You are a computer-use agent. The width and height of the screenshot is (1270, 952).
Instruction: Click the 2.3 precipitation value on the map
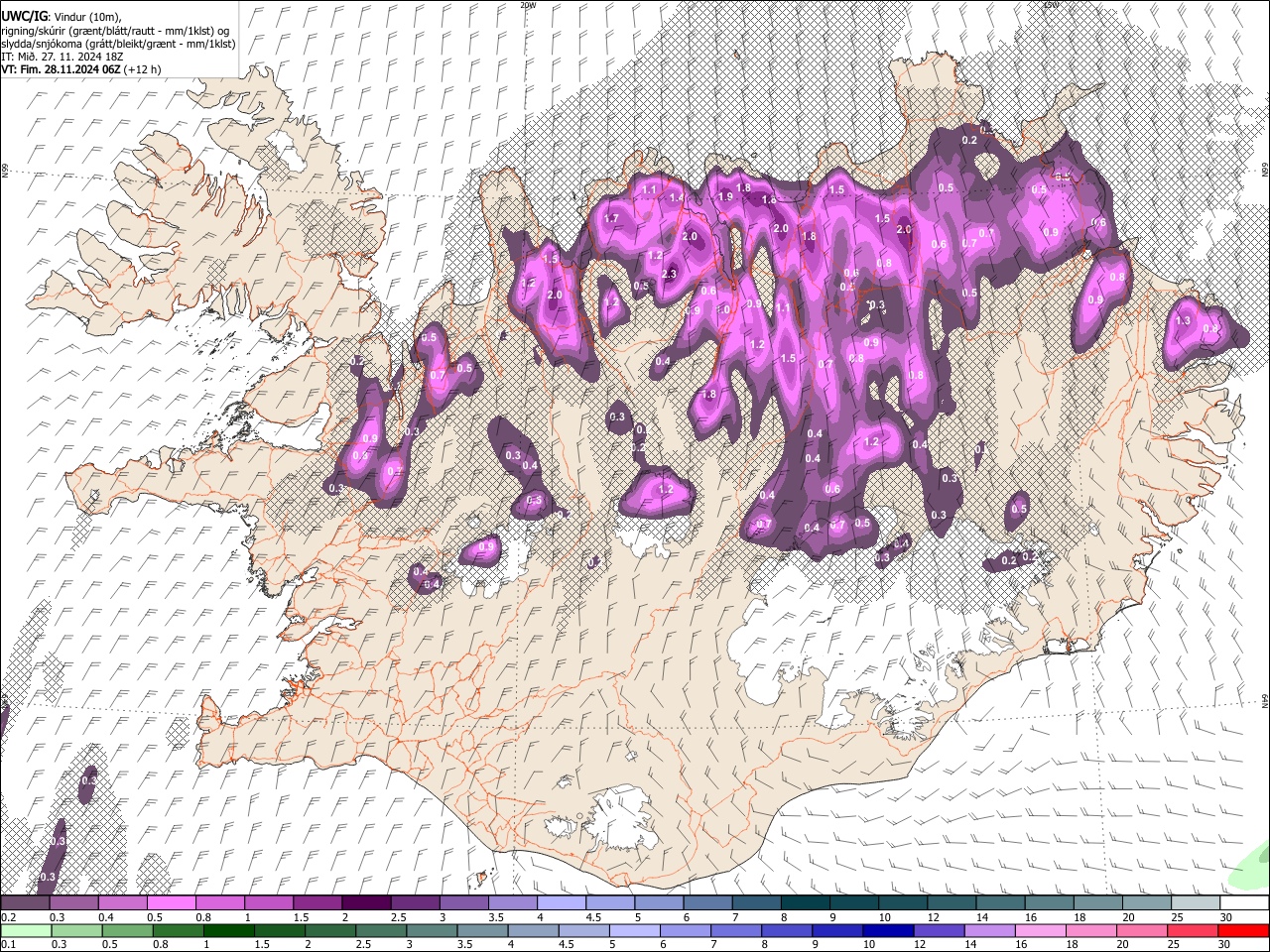pyautogui.click(x=669, y=274)
